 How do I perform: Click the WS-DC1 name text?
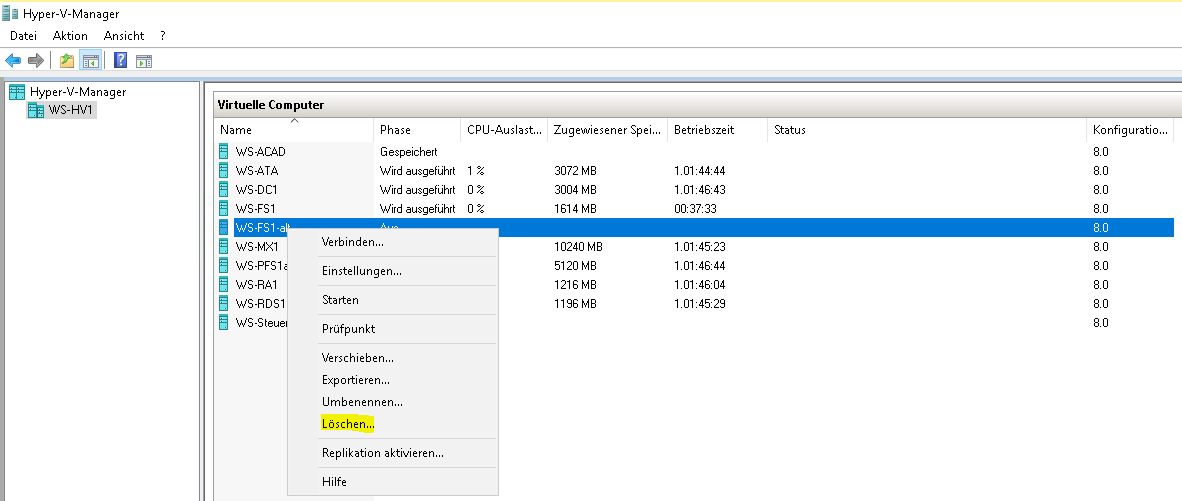[256, 189]
